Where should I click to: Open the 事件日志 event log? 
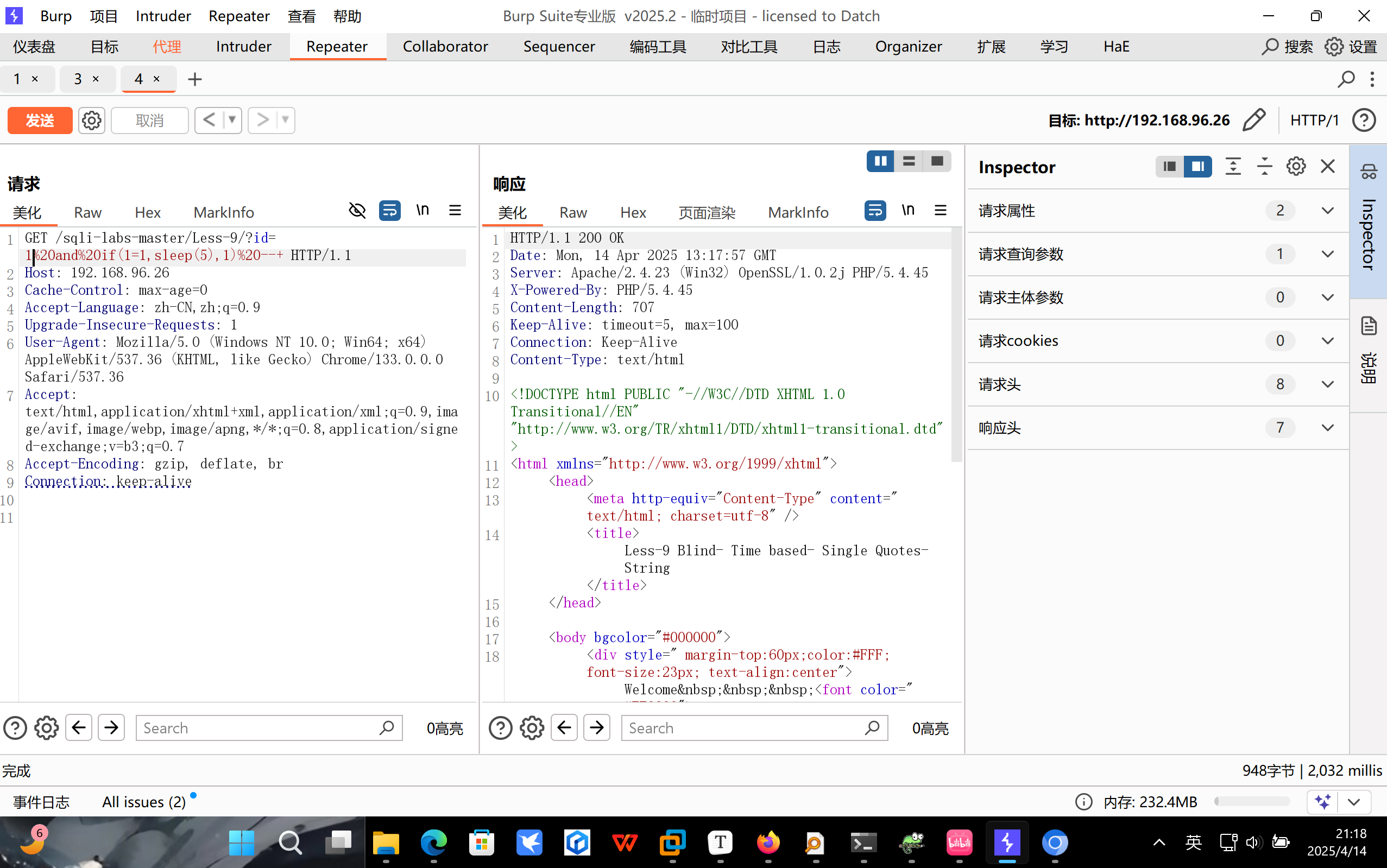[x=41, y=802]
